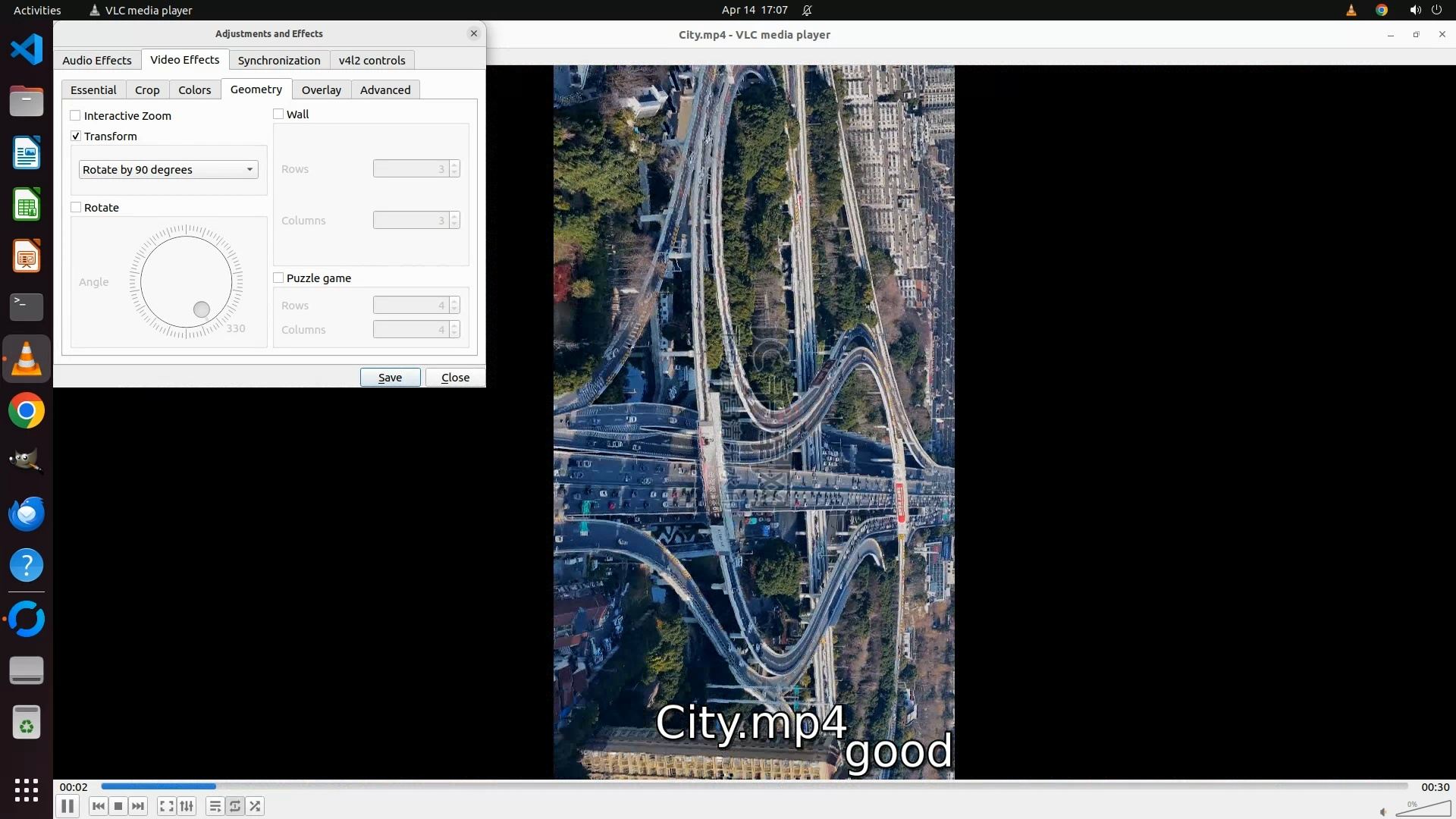Enable the Interactive Zoom checkbox
Image resolution: width=1456 pixels, height=819 pixels.
[76, 116]
